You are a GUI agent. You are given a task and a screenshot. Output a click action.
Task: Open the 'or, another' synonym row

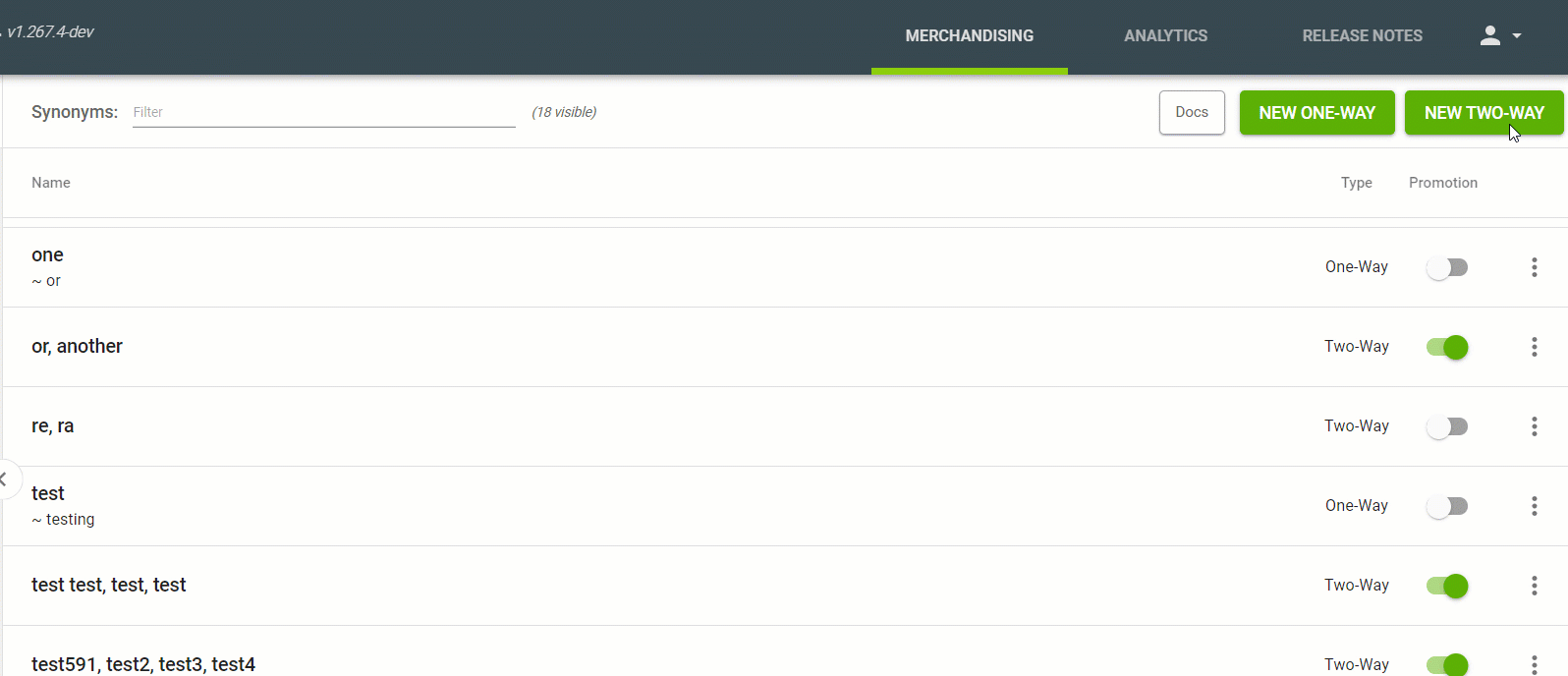(784, 347)
